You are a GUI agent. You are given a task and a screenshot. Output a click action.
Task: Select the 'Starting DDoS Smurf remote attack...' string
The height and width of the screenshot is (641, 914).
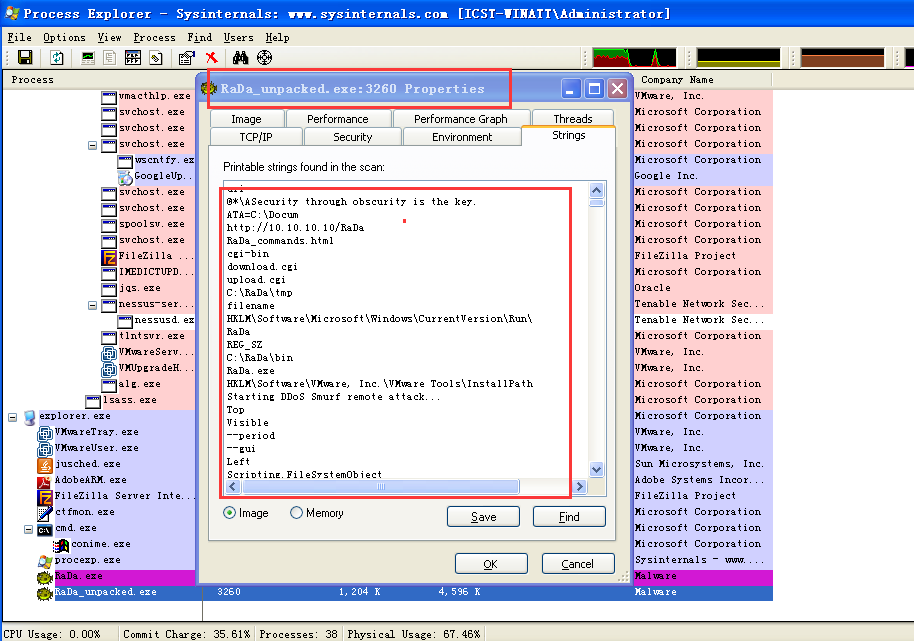point(334,397)
